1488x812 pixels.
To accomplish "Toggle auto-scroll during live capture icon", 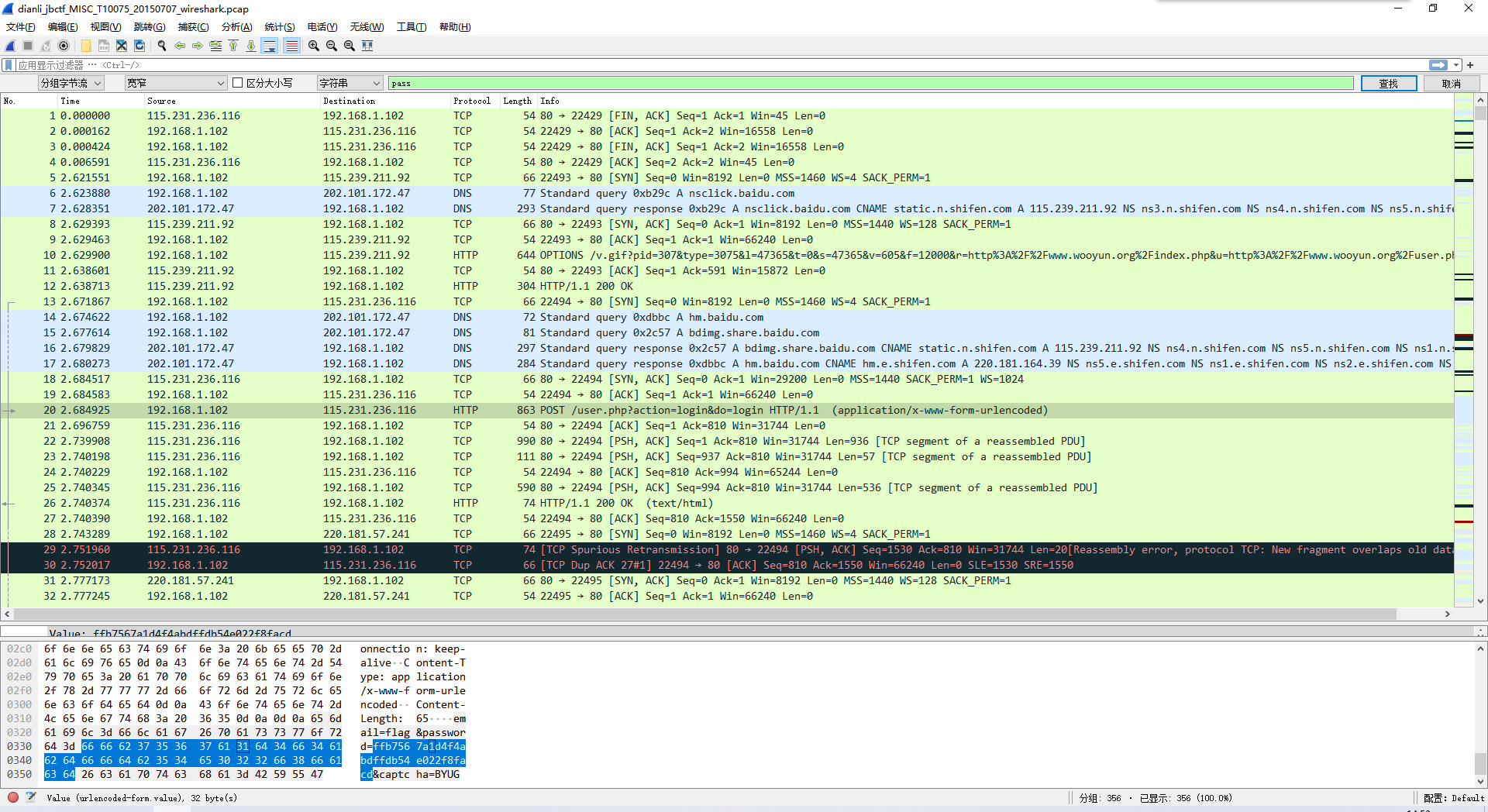I will click(x=270, y=46).
